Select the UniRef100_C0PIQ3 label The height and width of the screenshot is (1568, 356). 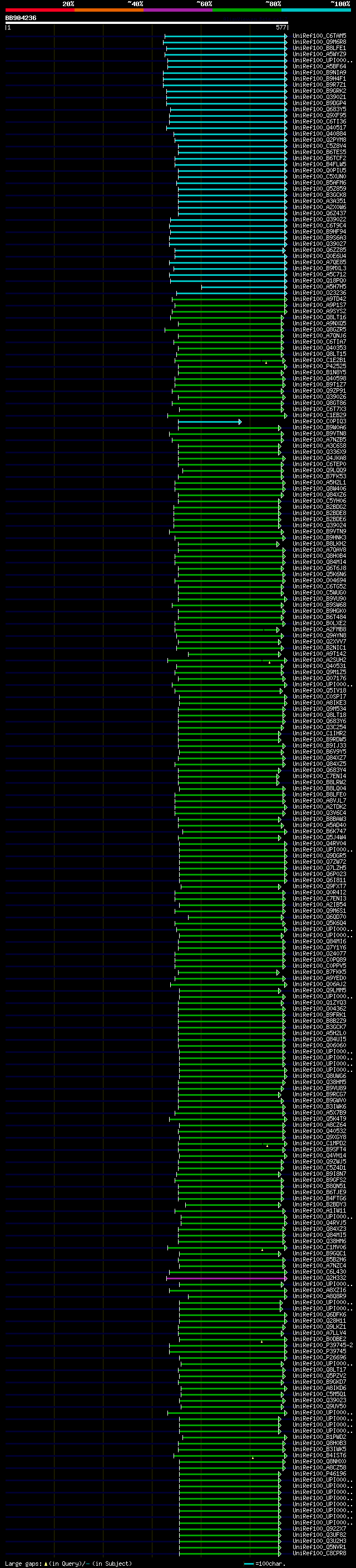pos(319,421)
